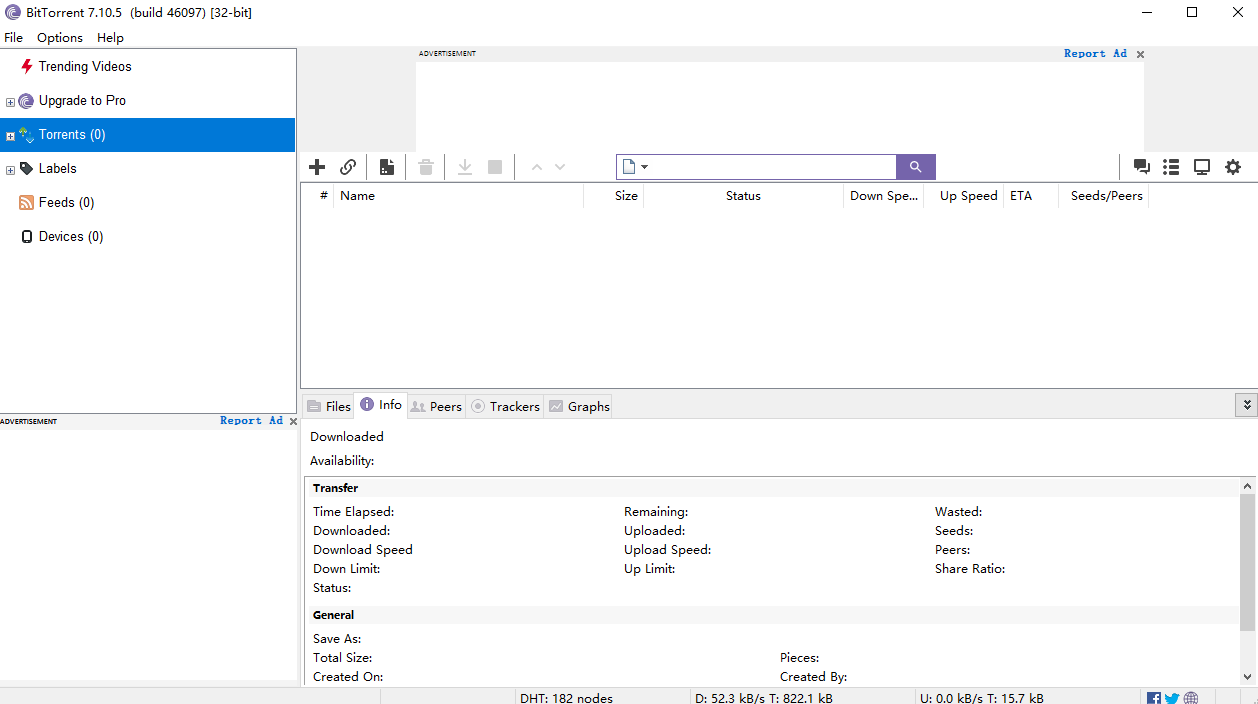Click the chat bubbles icon in toolbar
Screen dimensions: 1258x704
point(1141,167)
